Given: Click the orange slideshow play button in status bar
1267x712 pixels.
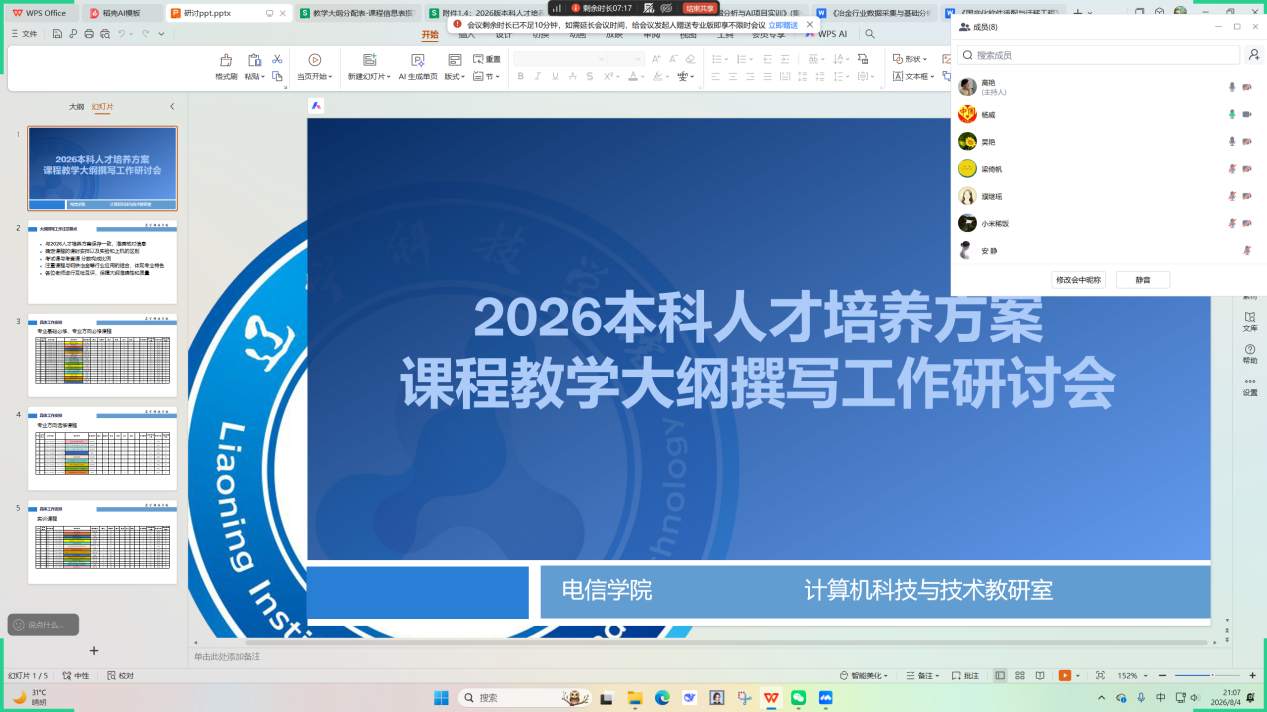Looking at the screenshot, I should click(1064, 676).
